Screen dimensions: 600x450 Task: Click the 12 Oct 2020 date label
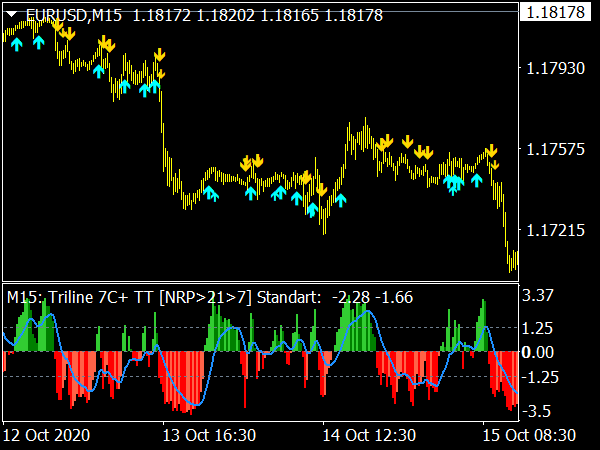pyautogui.click(x=47, y=435)
